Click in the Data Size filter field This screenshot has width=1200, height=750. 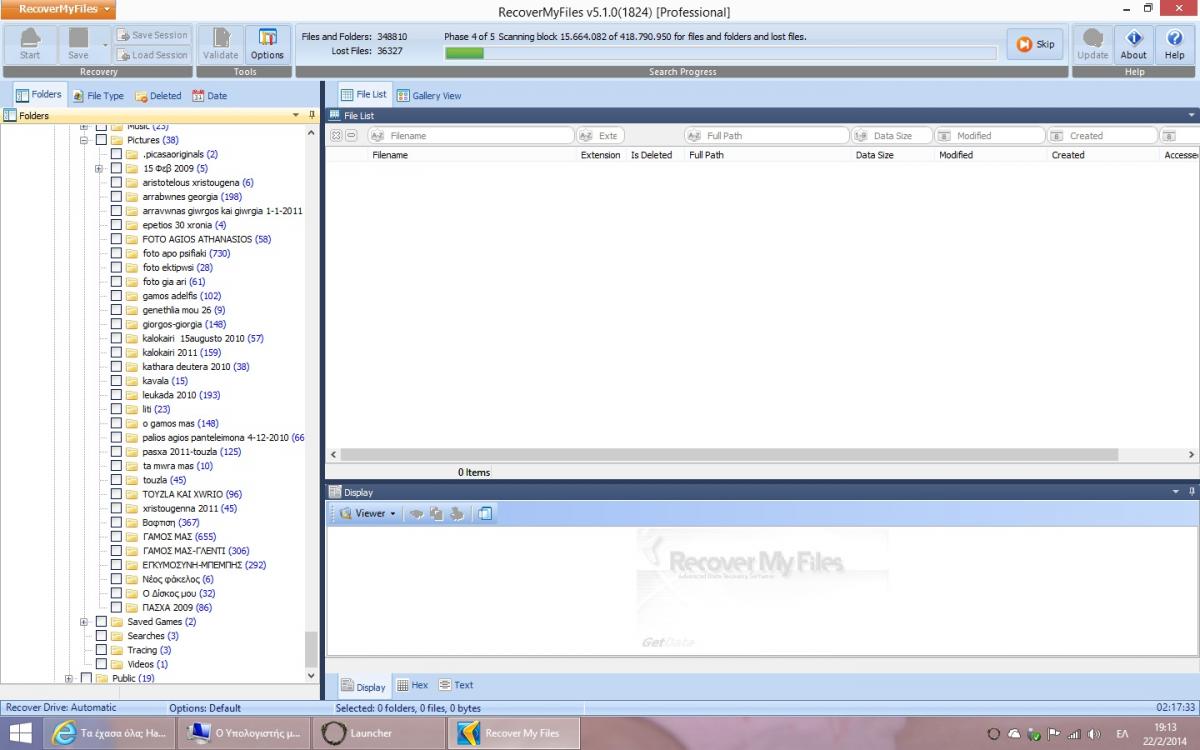(x=892, y=135)
